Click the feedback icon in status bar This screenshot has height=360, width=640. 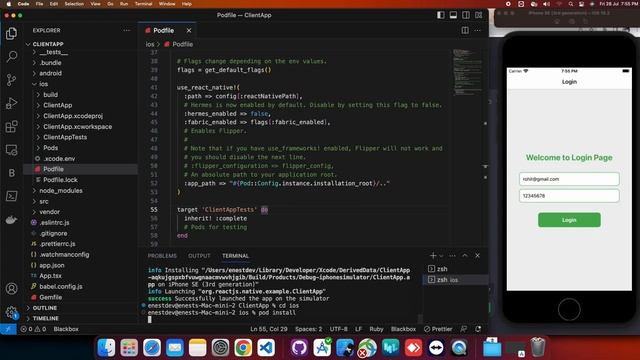pos(464,329)
